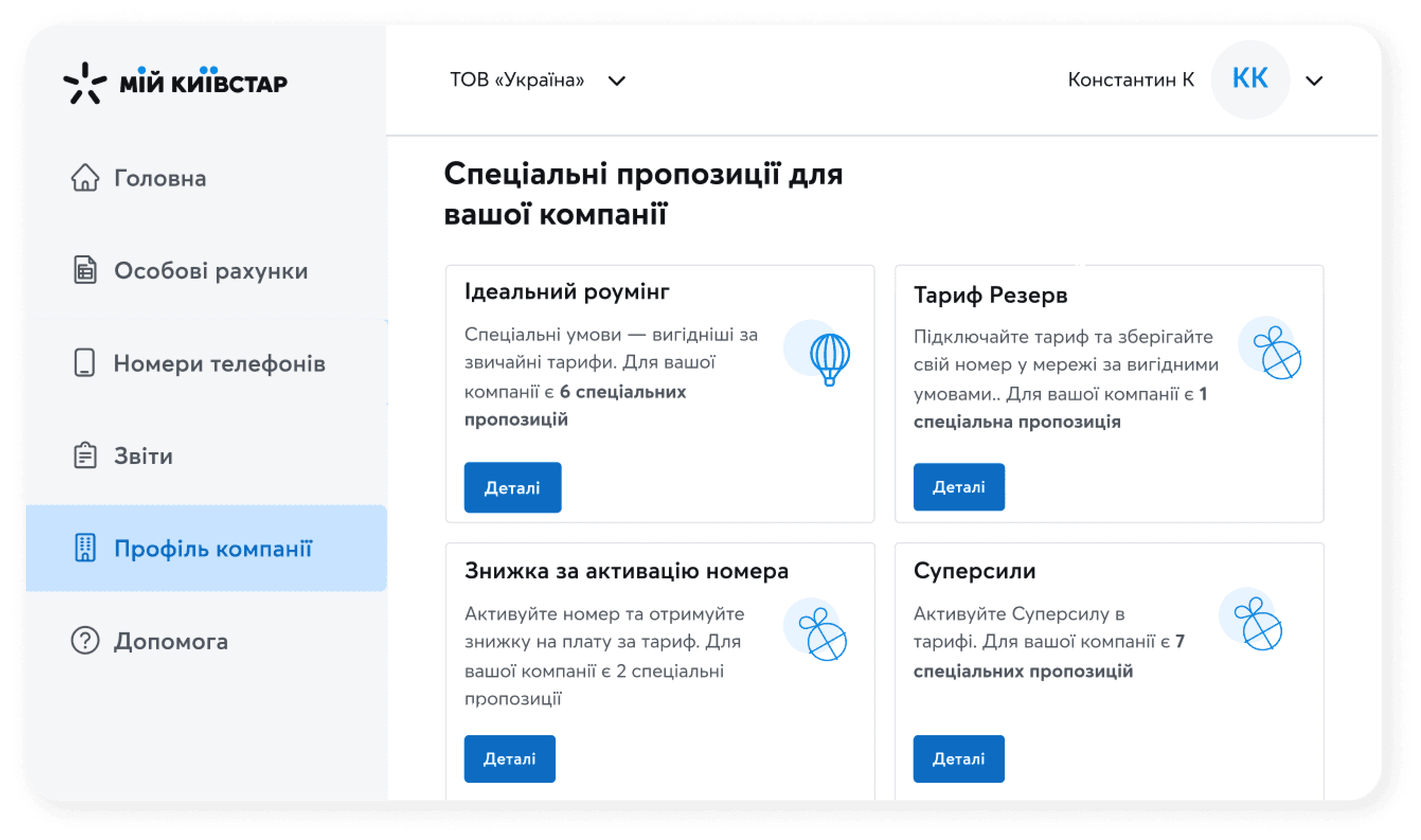1421x840 pixels.
Task: Click the Суперсили card title
Action: click(x=975, y=570)
